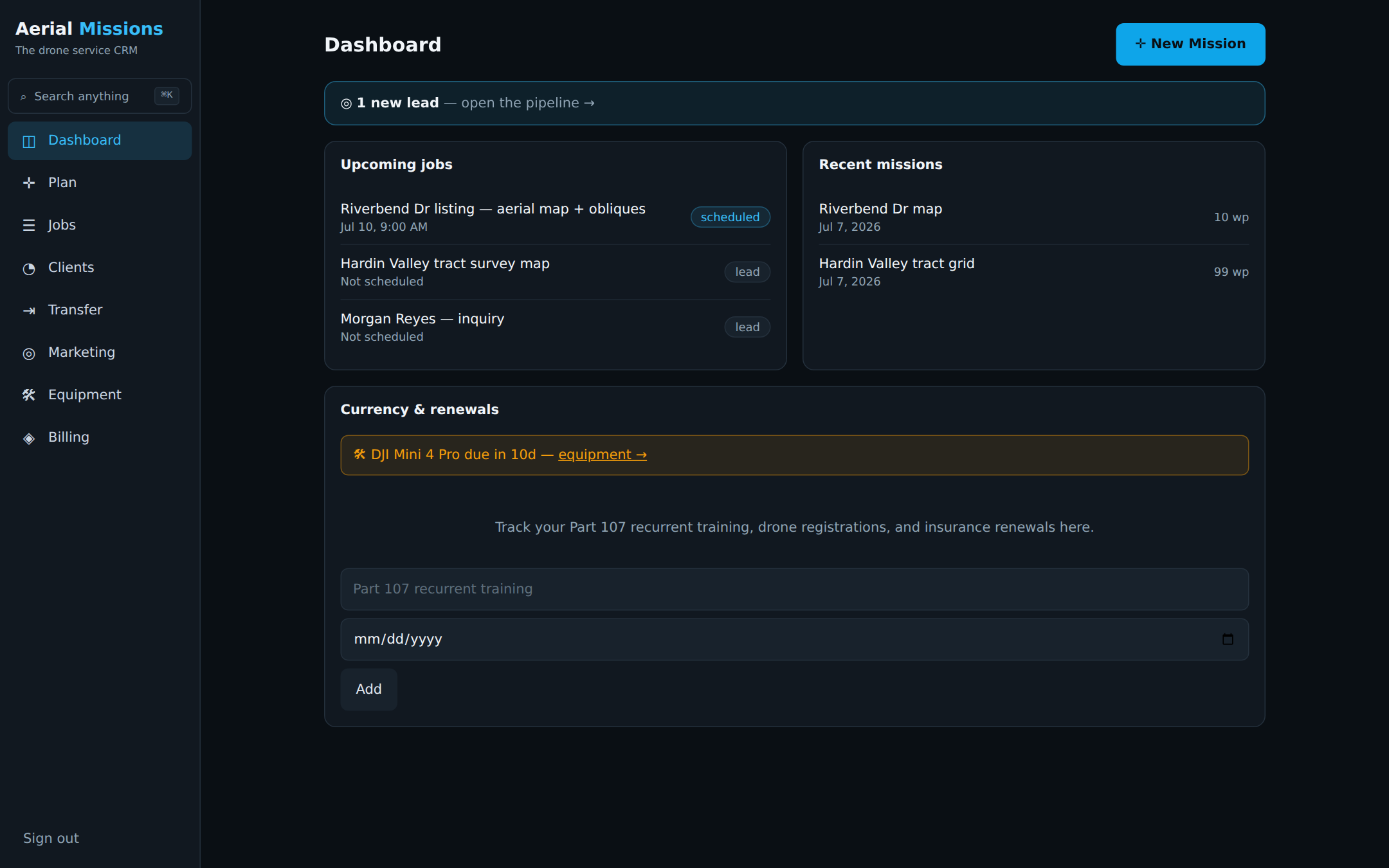The height and width of the screenshot is (868, 1389).
Task: Click the Plan plus icon in sidebar
Action: click(x=29, y=183)
